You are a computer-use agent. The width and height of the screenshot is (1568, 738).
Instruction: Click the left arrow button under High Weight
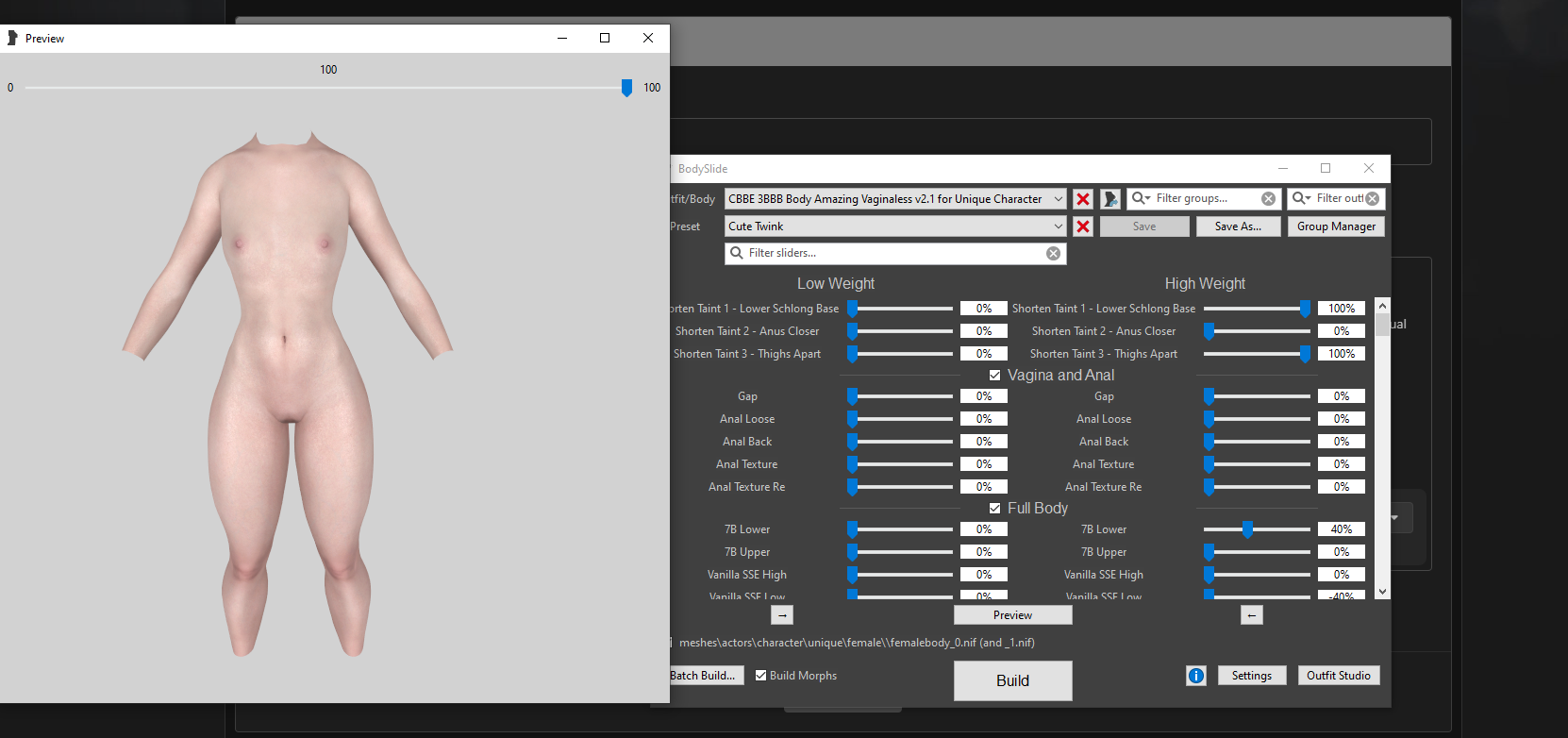(x=1251, y=615)
